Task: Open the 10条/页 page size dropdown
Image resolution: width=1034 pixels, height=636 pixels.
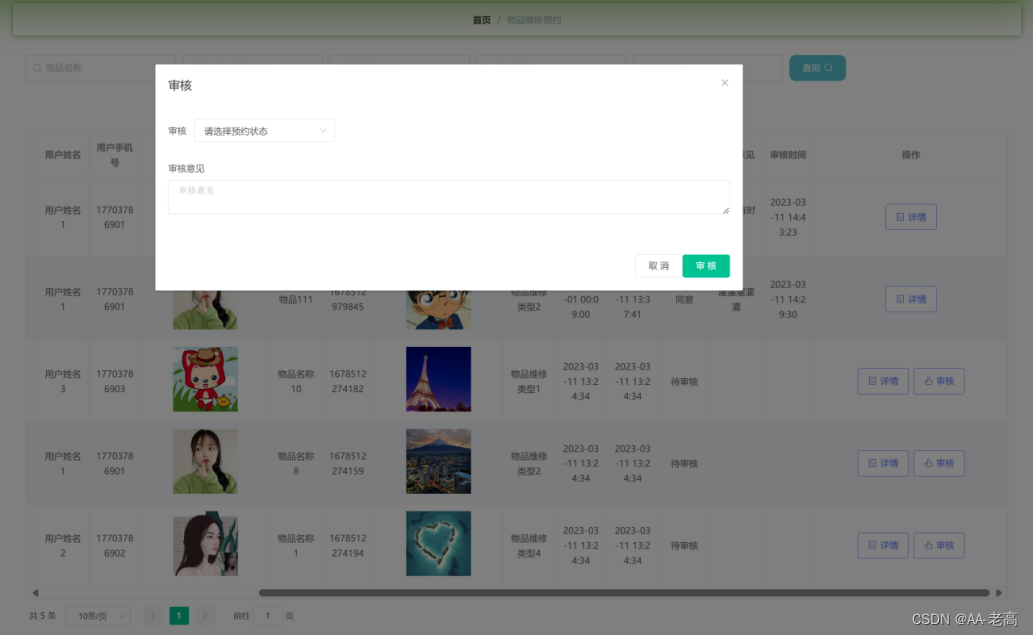Action: coord(99,616)
